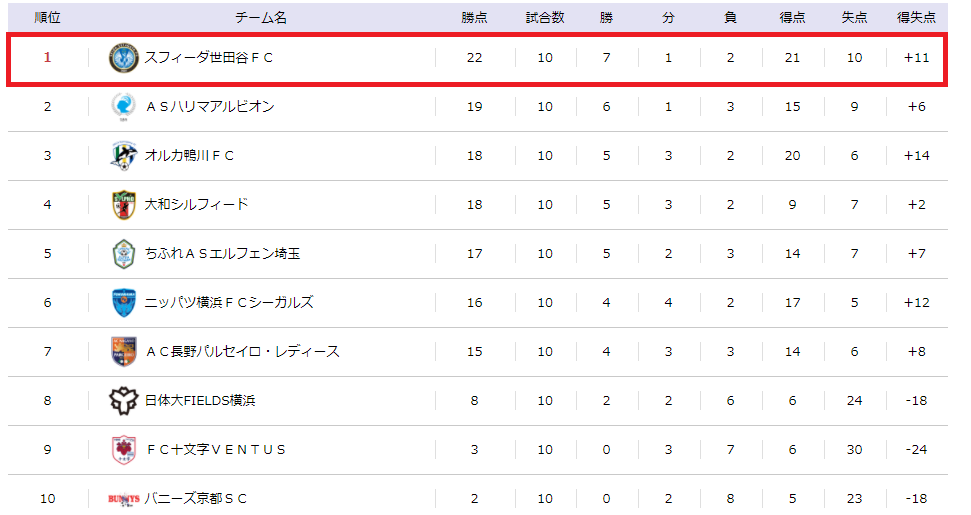Click the 勝点 column header
The image size is (971, 515).
coord(474,18)
